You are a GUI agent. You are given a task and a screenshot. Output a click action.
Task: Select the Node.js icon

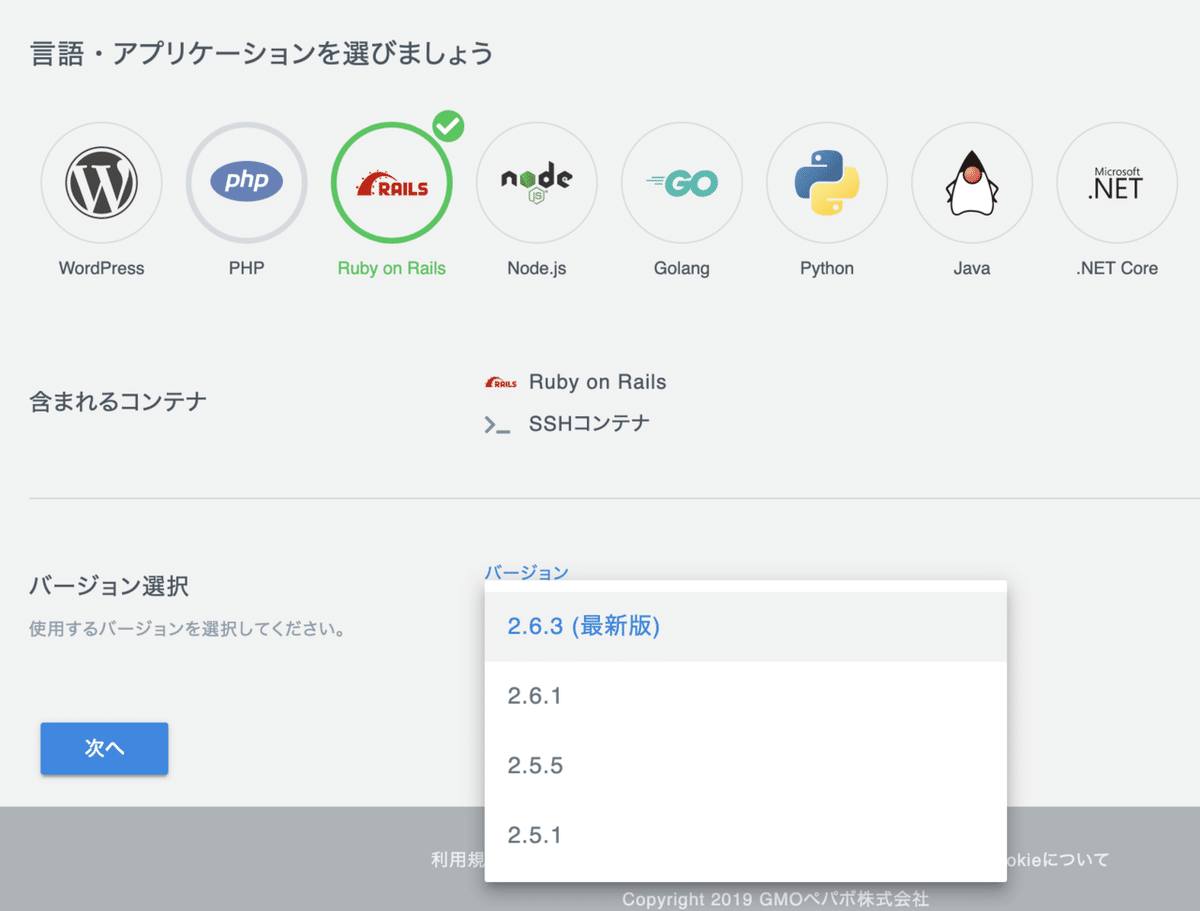tap(536, 182)
